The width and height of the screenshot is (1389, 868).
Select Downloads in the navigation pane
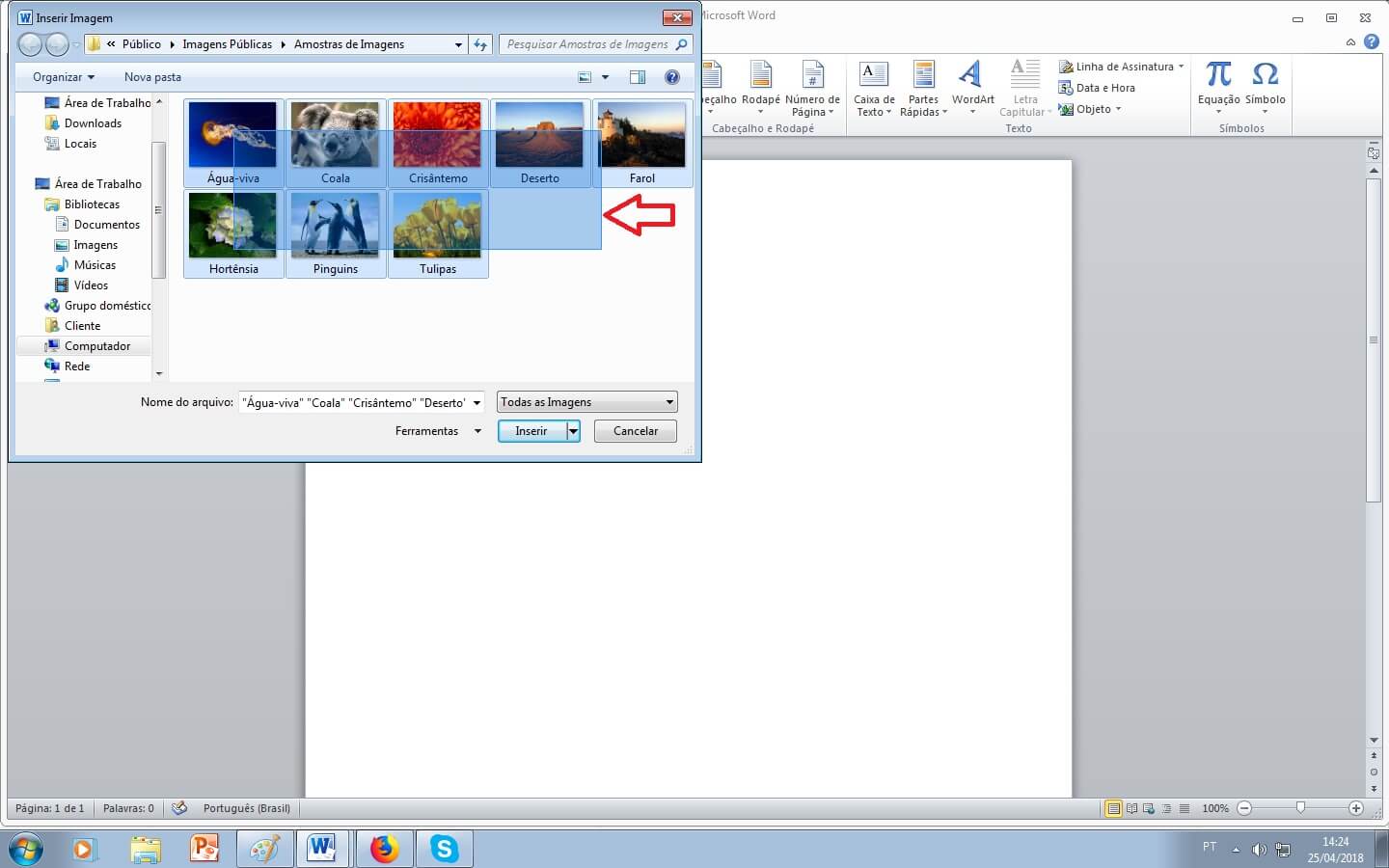click(x=93, y=123)
